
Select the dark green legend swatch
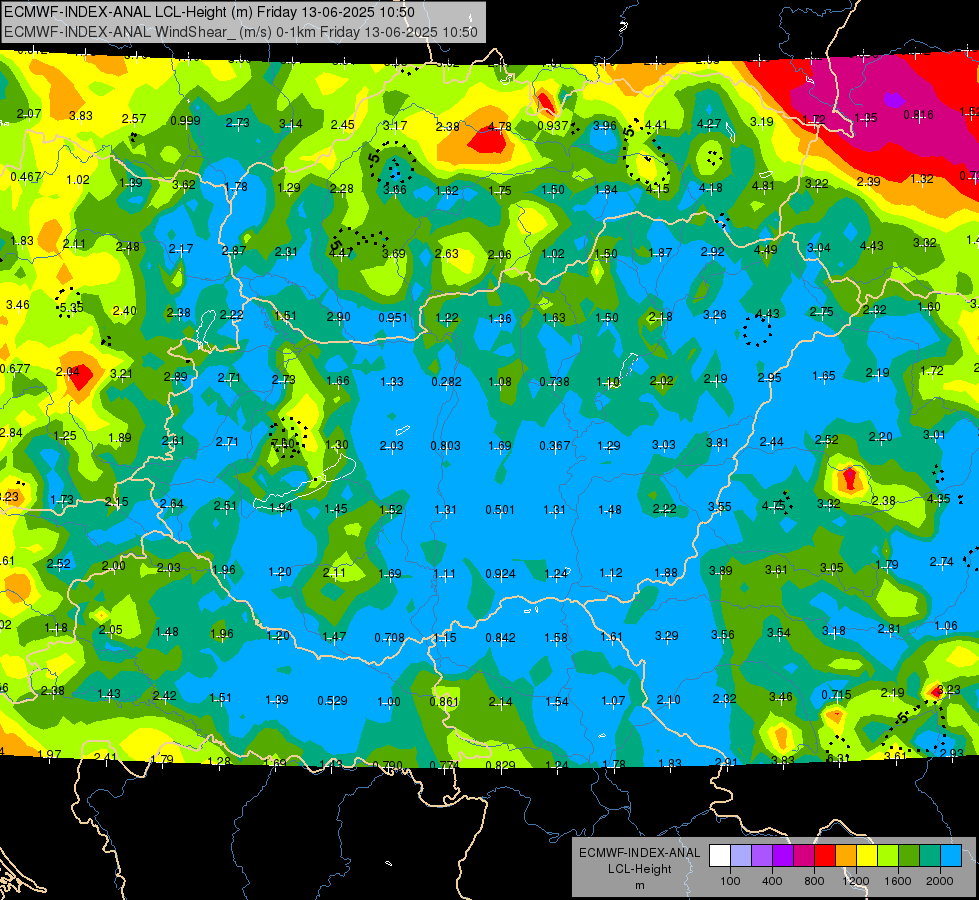point(908,856)
